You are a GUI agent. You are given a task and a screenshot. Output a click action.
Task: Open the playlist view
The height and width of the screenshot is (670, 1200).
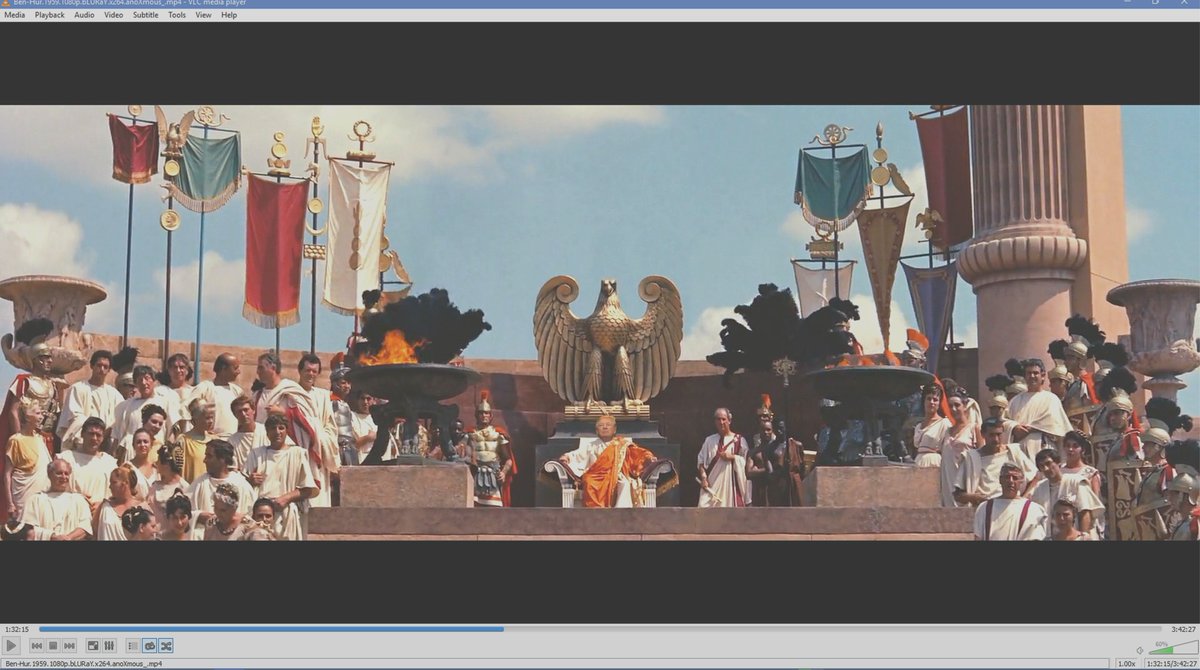pos(133,646)
